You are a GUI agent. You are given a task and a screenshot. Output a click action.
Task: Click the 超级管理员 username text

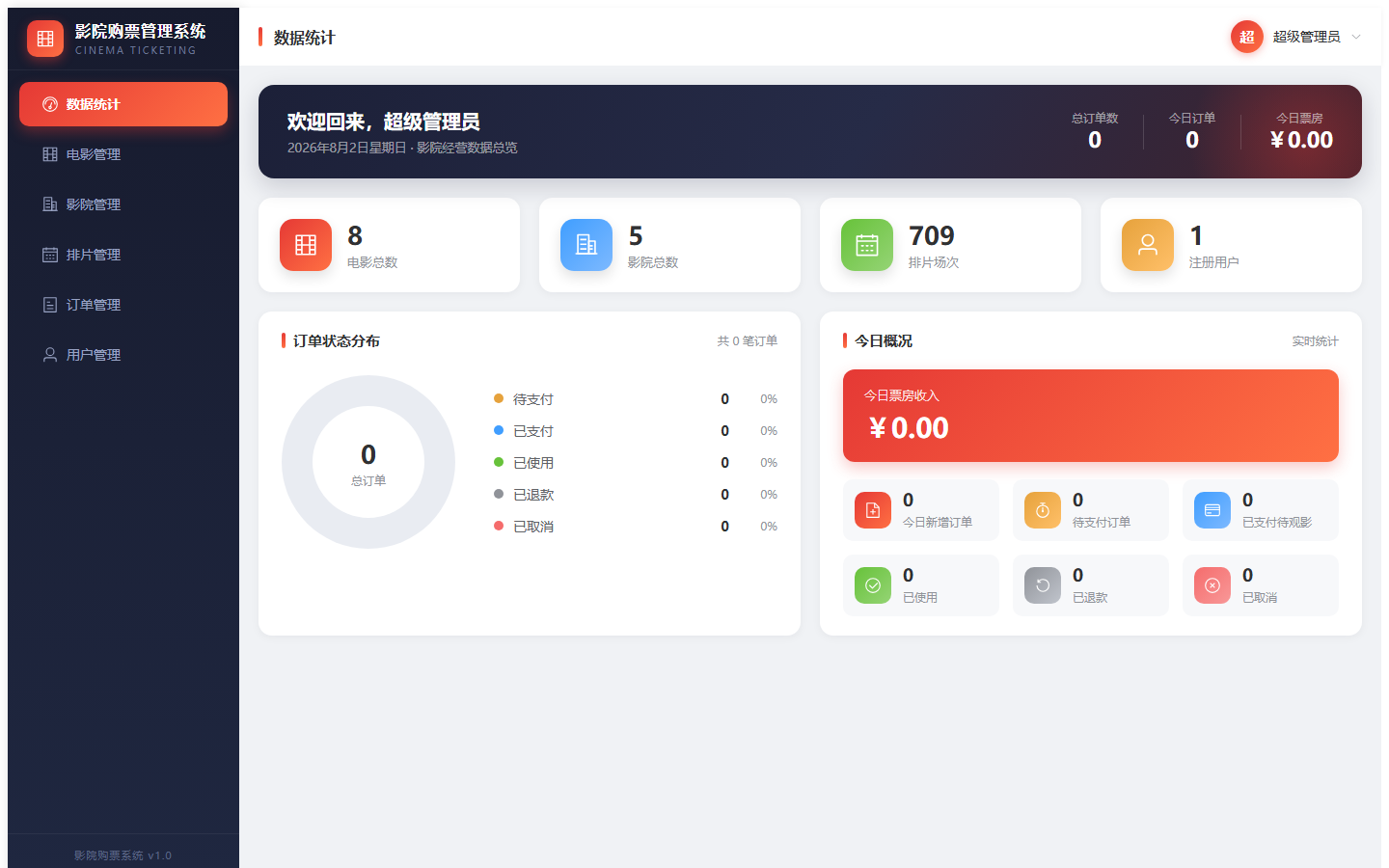point(1306,37)
